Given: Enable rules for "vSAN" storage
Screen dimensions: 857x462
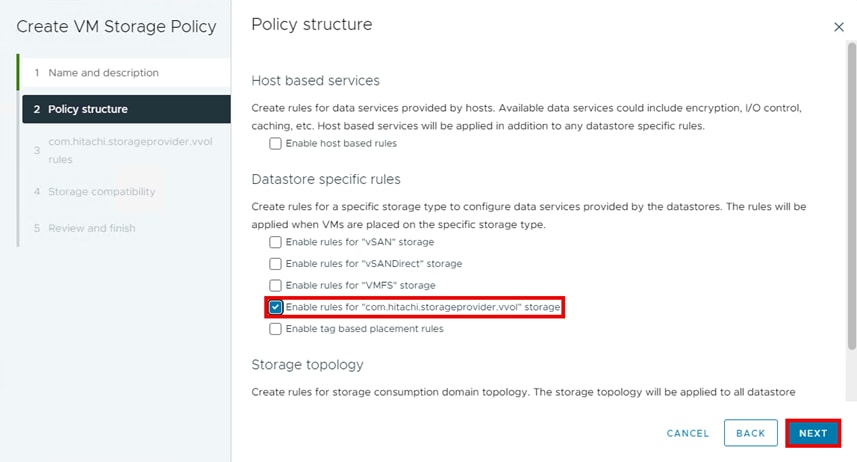Looking at the screenshot, I should [276, 242].
